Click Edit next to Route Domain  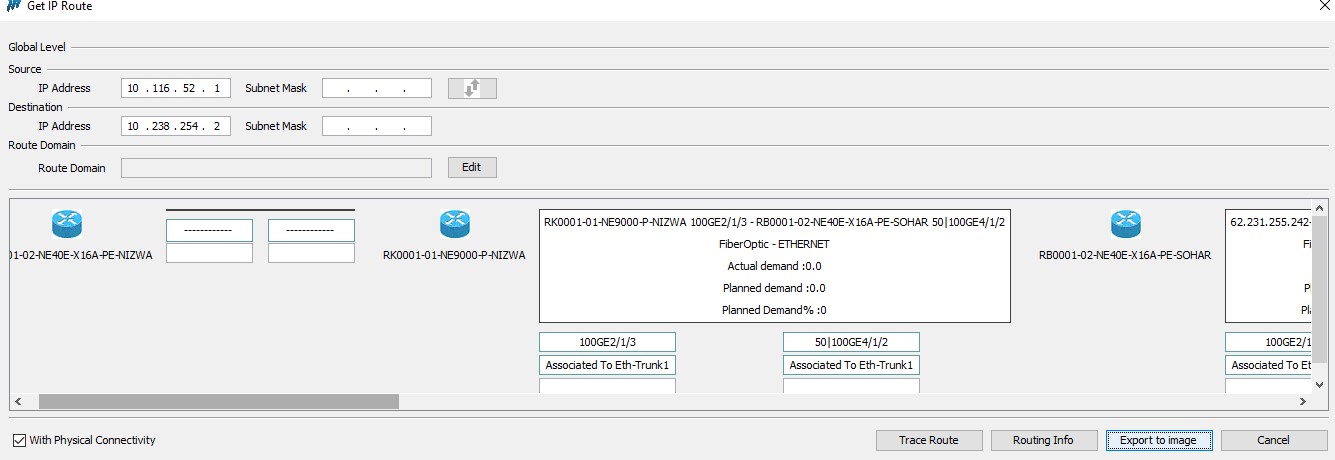[472, 167]
